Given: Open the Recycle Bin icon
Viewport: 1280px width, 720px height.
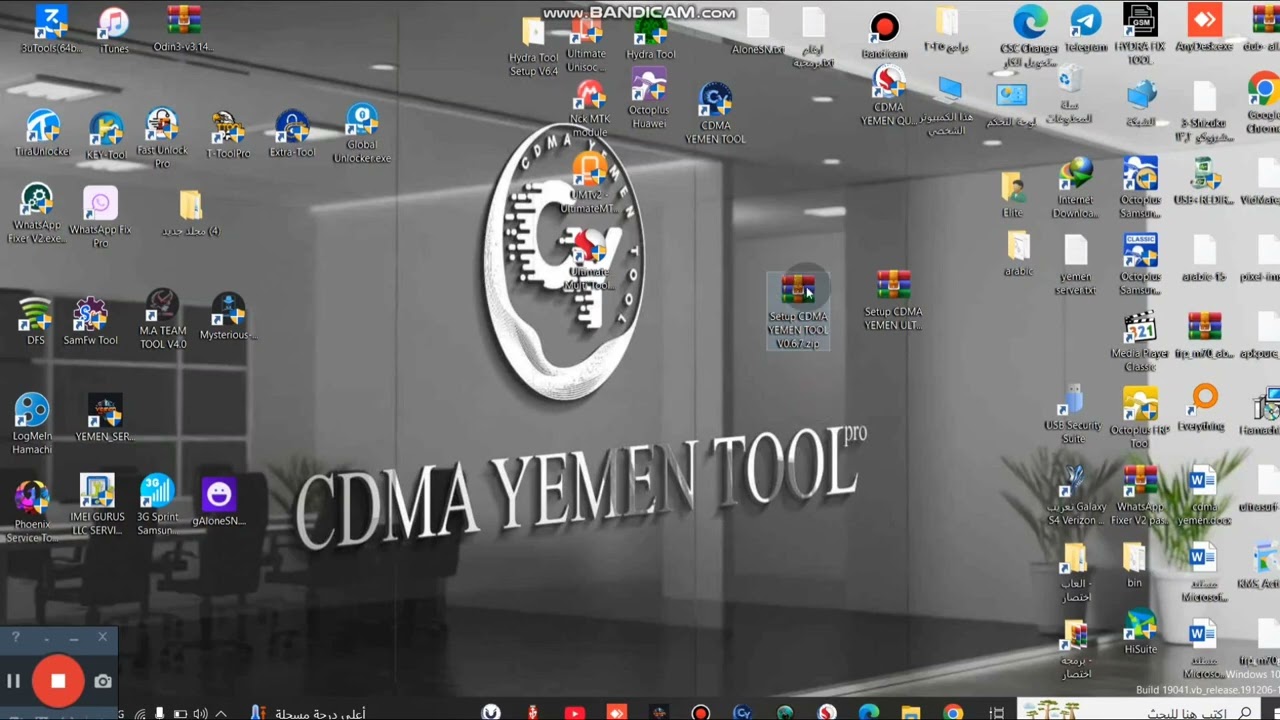Looking at the screenshot, I should pyautogui.click(x=1069, y=96).
